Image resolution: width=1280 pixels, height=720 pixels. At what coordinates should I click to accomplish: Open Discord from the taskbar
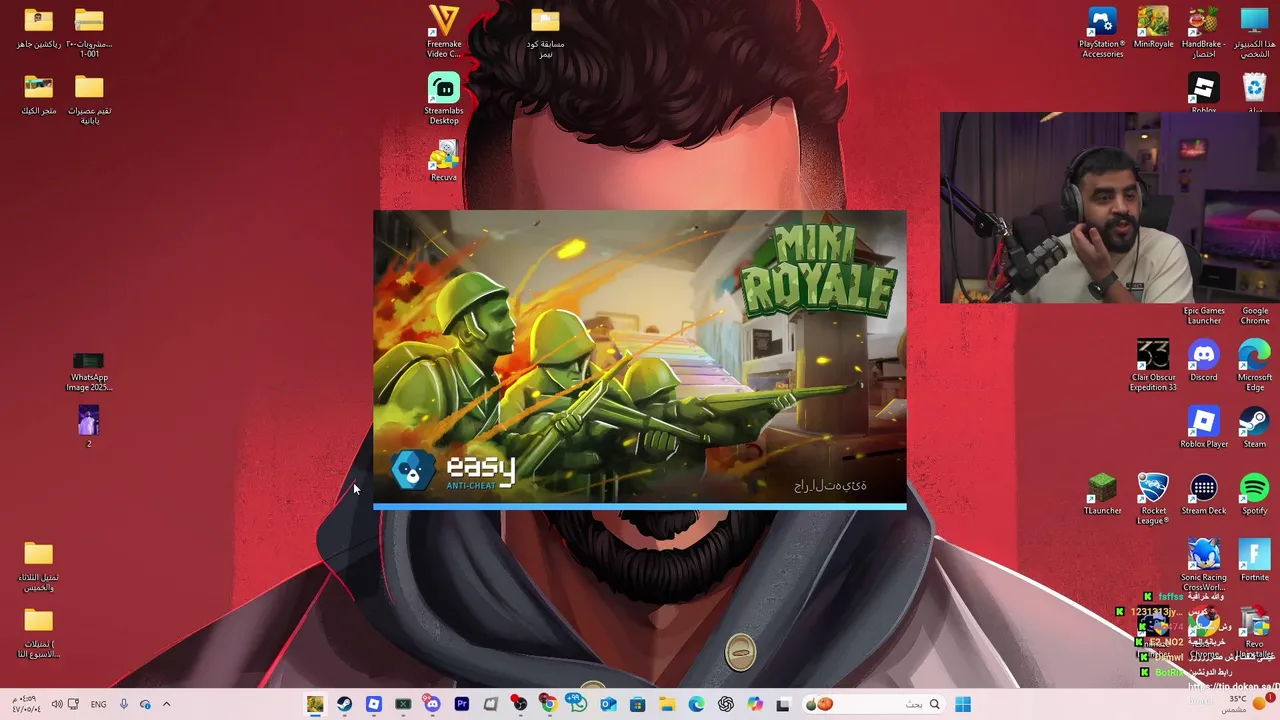pos(432,704)
